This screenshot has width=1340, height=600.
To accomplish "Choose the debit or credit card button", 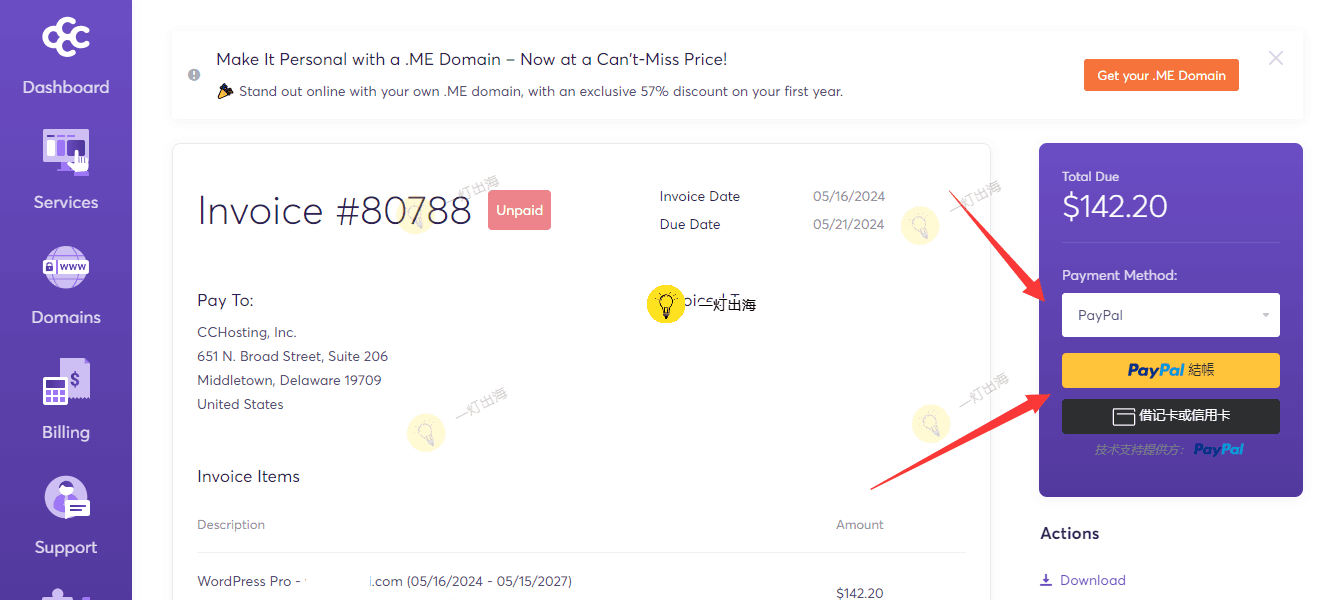I will pyautogui.click(x=1171, y=417).
